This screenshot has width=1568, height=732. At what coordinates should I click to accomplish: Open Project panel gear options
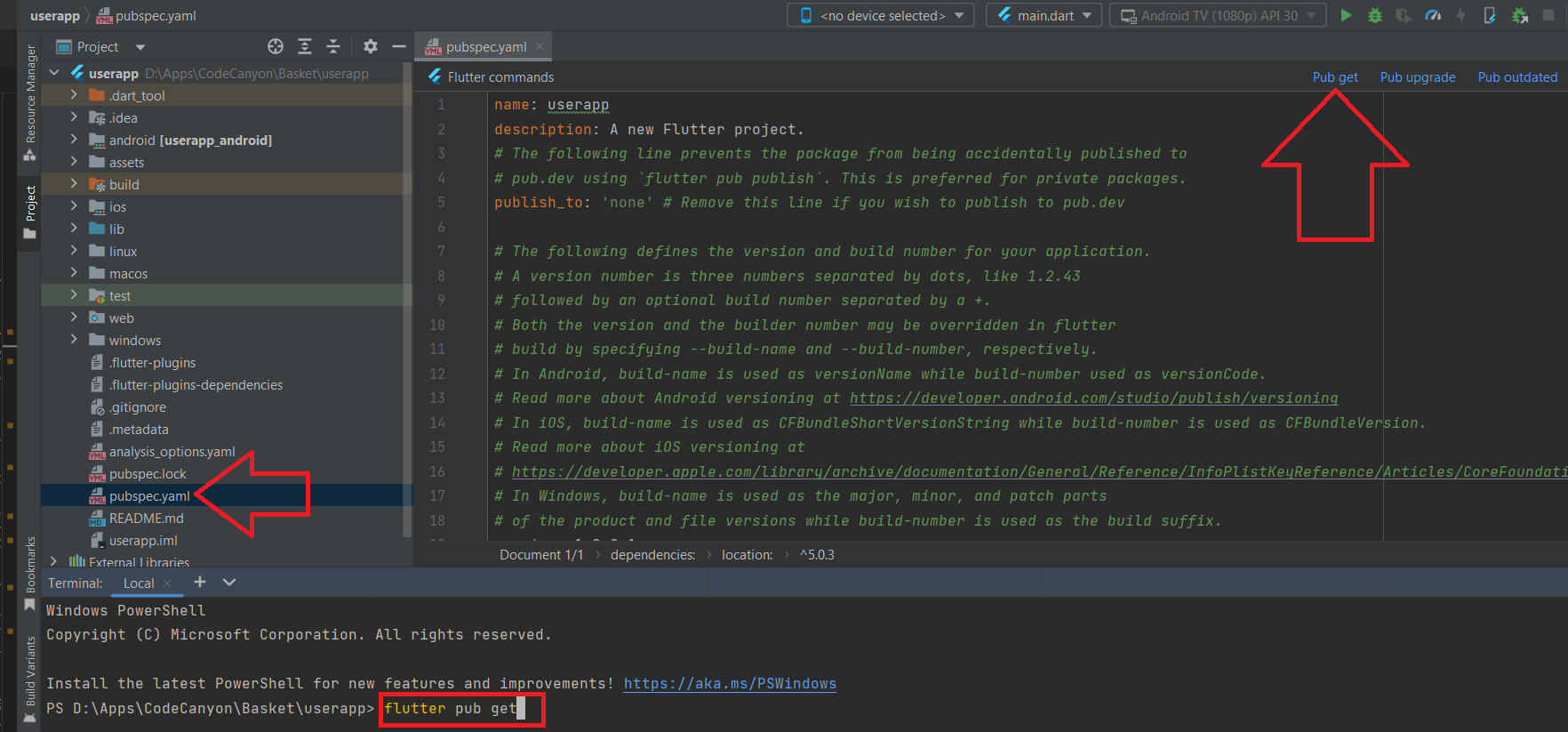pyautogui.click(x=371, y=46)
